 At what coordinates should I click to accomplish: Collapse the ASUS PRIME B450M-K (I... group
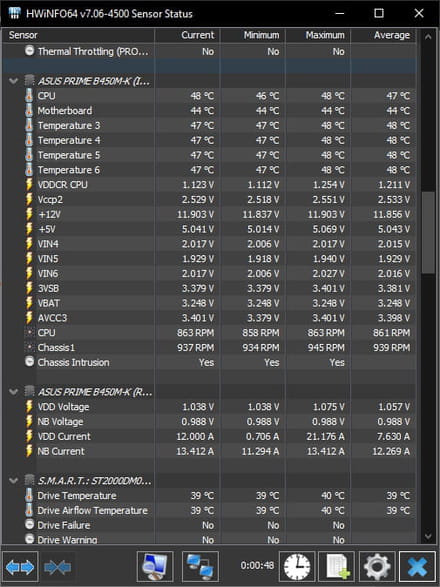(14, 81)
